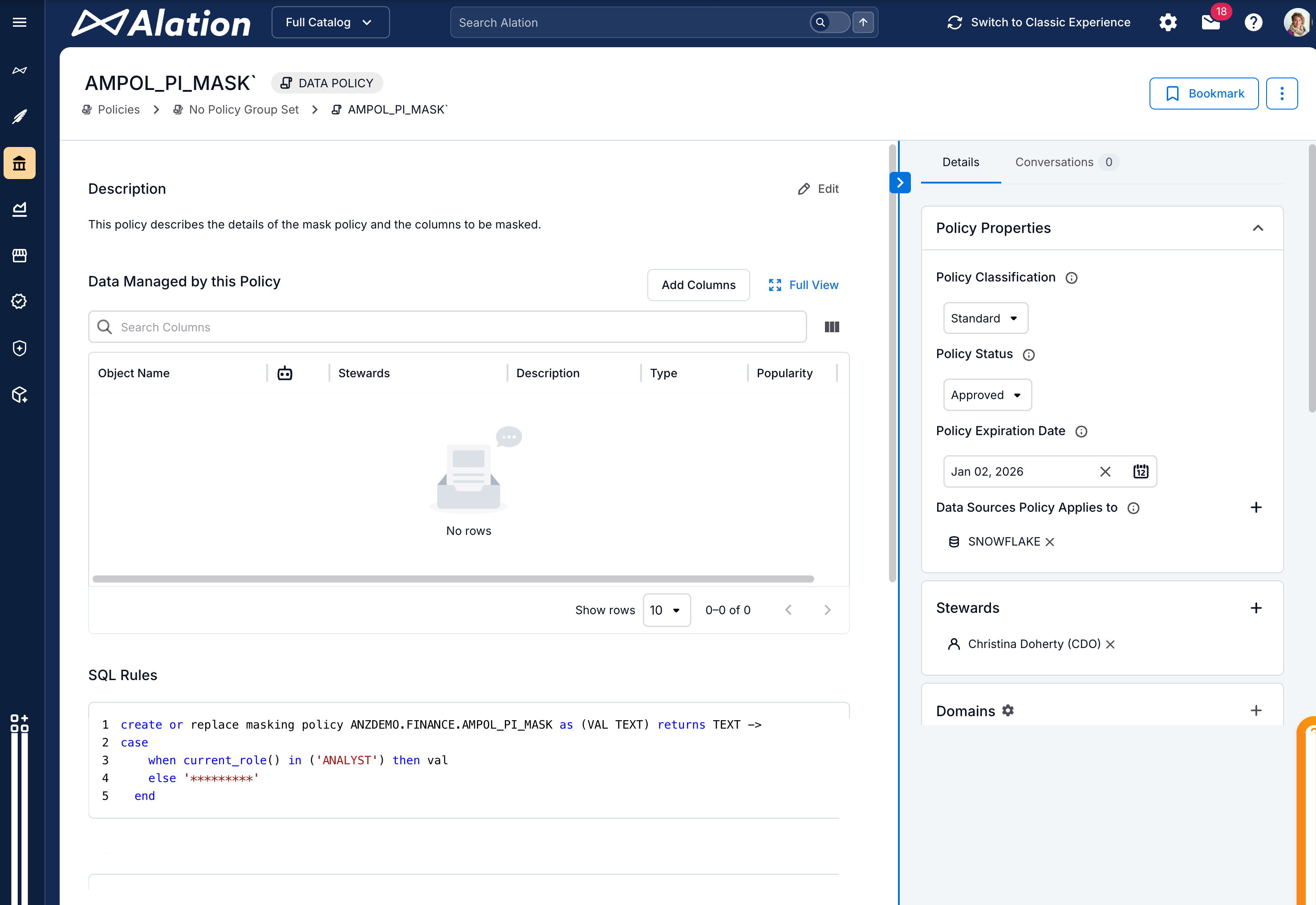
Task: Collapse the Policy Properties section
Action: (x=1258, y=228)
